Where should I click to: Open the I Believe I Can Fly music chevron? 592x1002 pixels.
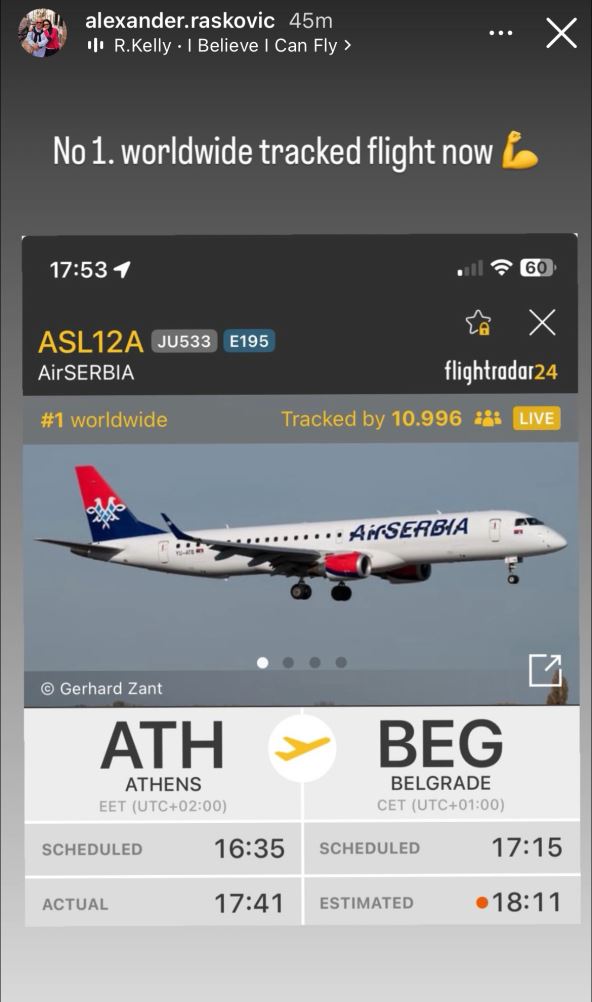[x=347, y=45]
